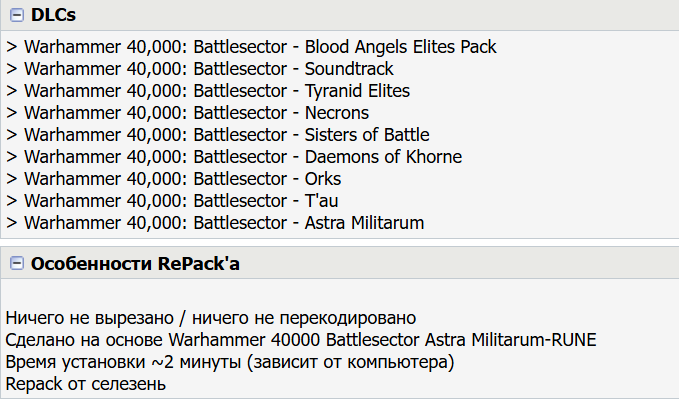
Task: Collapse the Особенности RePack'a minus icon
Action: [x=17, y=263]
